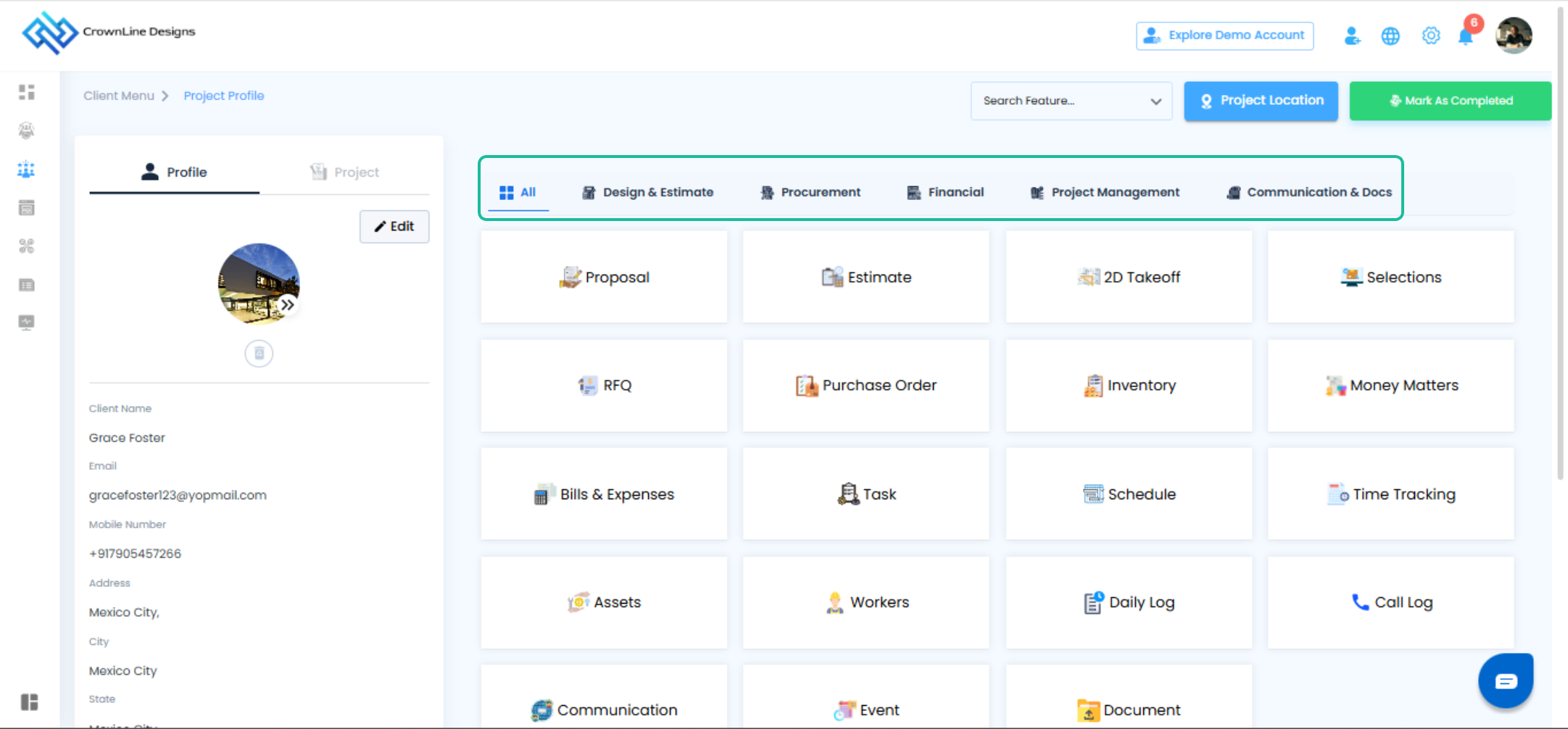Open the settings gear icon

coord(1431,36)
